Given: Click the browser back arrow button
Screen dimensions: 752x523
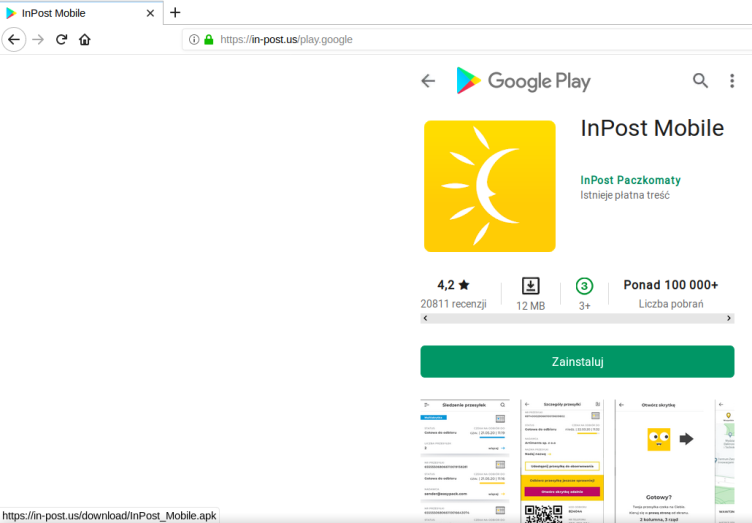Looking at the screenshot, I should tap(13, 39).
